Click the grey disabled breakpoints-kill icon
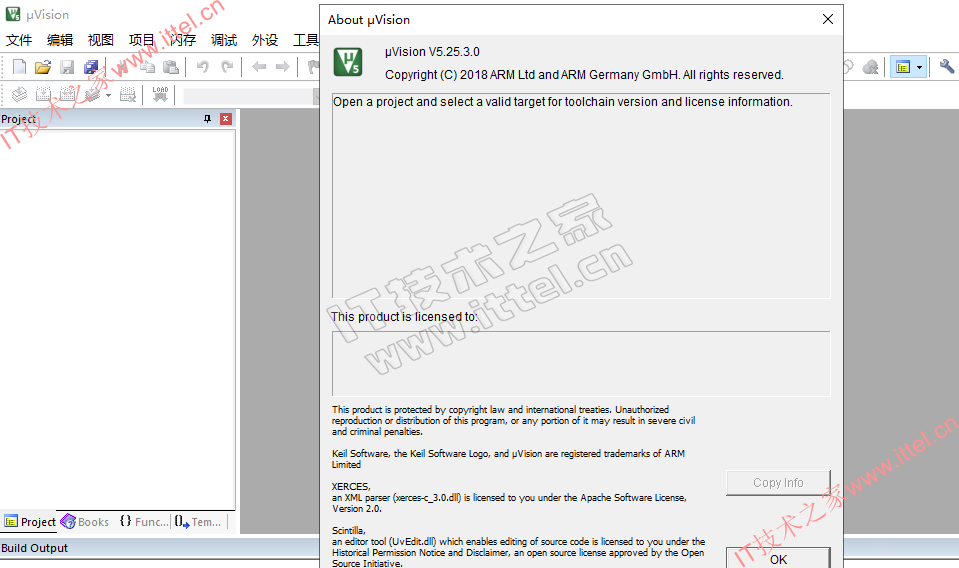The image size is (959, 568). [x=870, y=67]
